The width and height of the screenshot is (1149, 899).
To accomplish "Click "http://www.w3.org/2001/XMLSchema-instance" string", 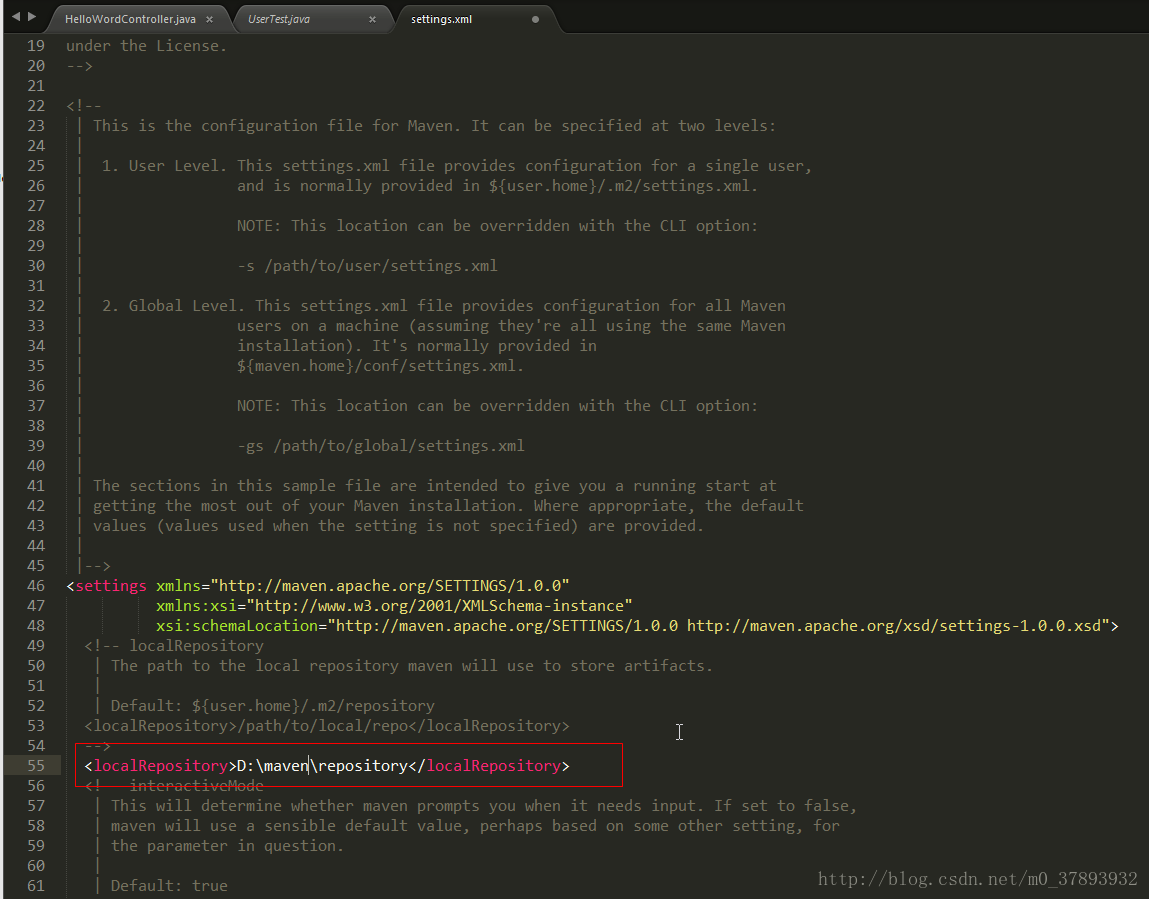I will (440, 606).
